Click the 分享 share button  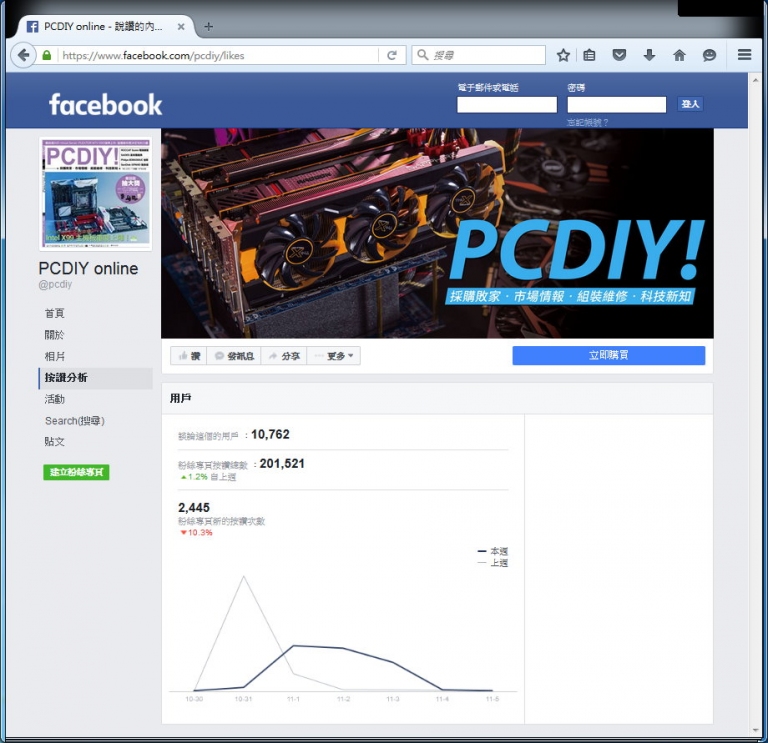coord(284,356)
